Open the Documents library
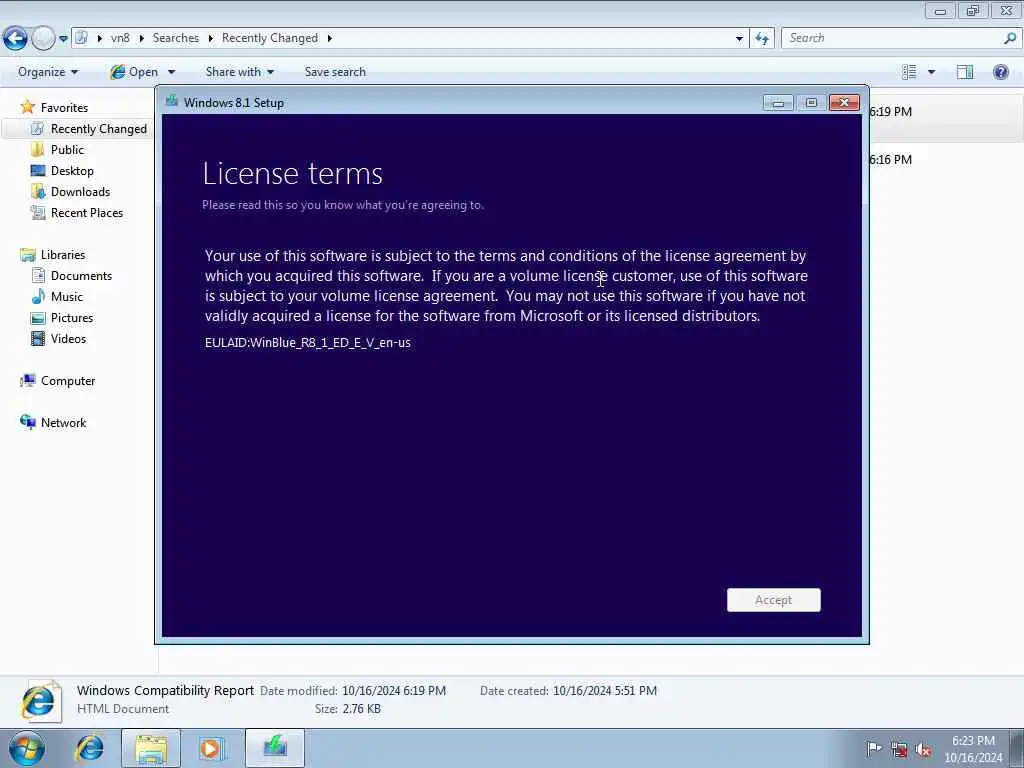The height and width of the screenshot is (768, 1024). (81, 276)
